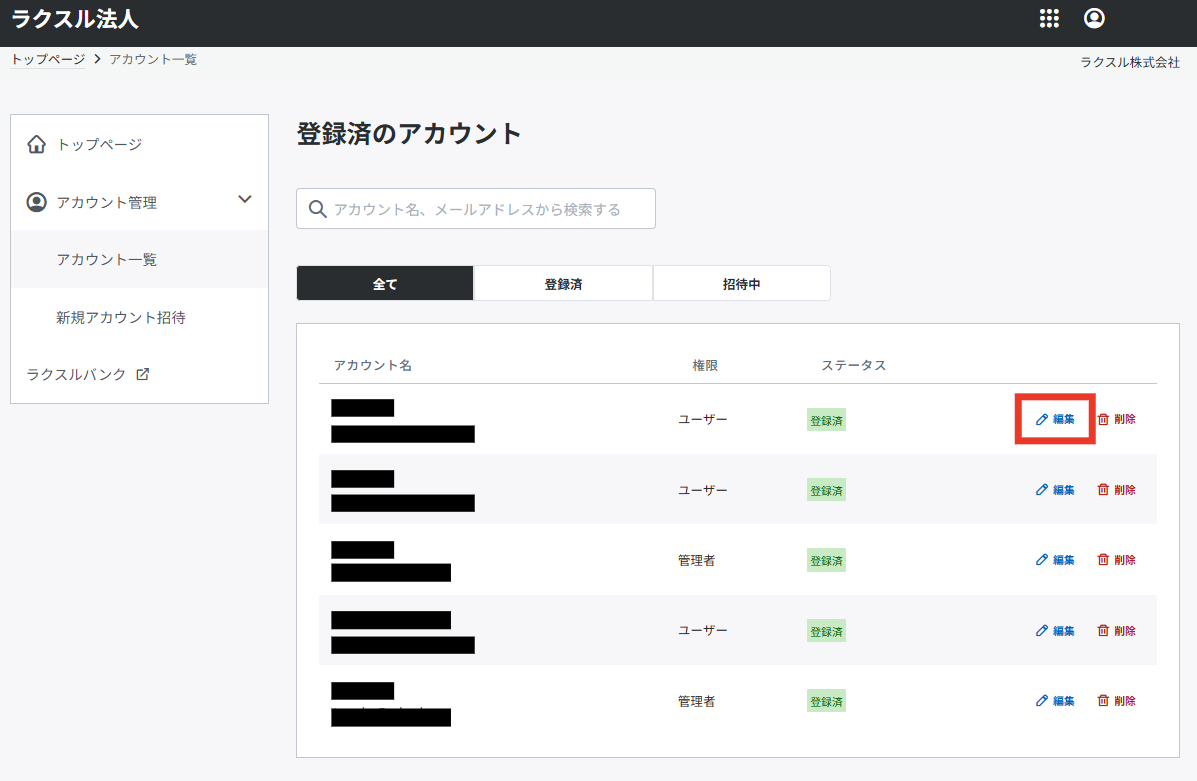Focus the account name search field
This screenshot has height=781, width=1197.
click(x=490, y=209)
